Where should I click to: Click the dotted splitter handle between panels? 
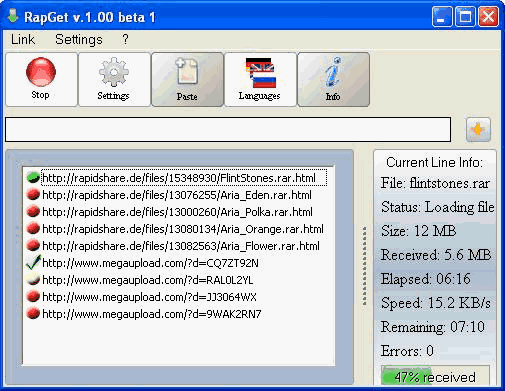pos(365,266)
